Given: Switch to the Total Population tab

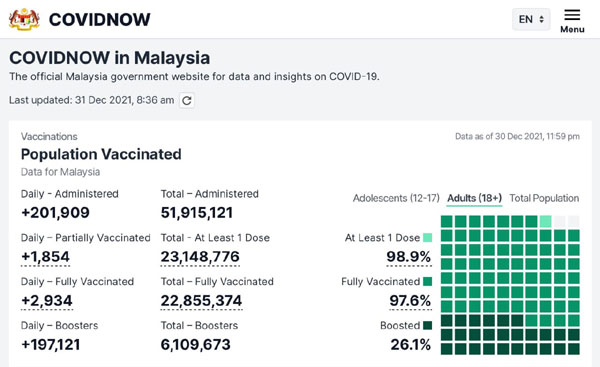Looking at the screenshot, I should pyautogui.click(x=544, y=198).
